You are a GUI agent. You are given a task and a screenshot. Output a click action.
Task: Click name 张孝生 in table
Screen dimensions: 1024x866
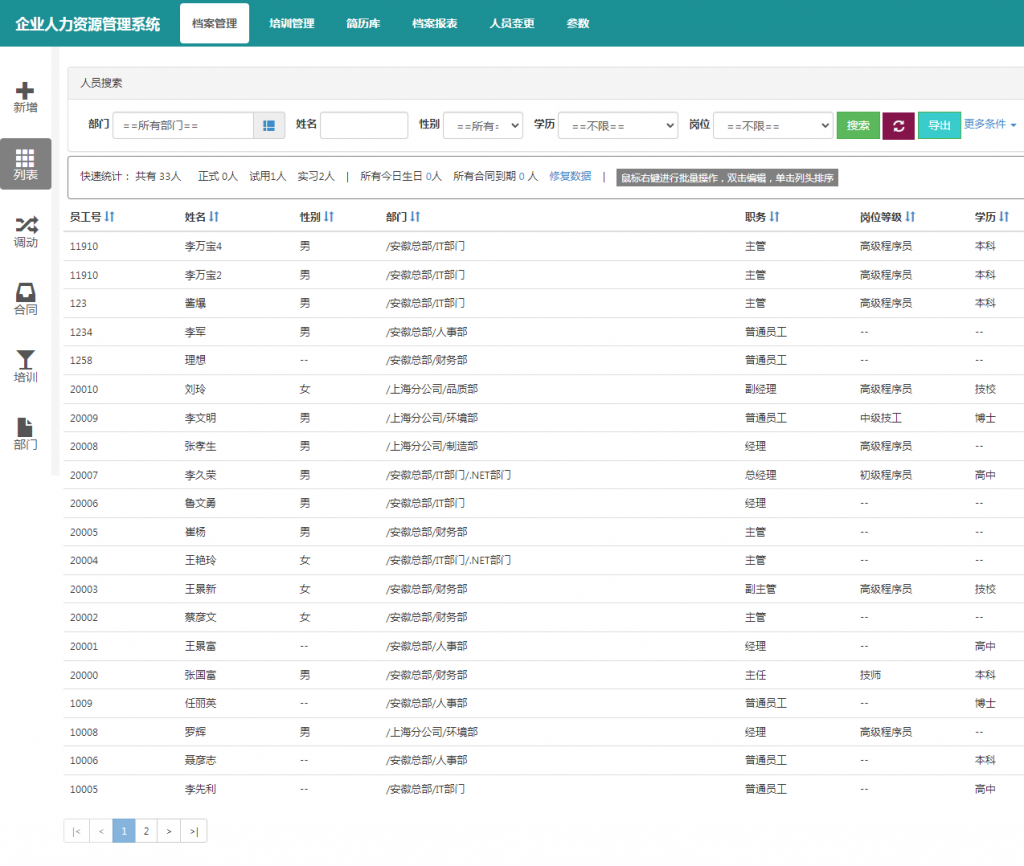pos(200,446)
